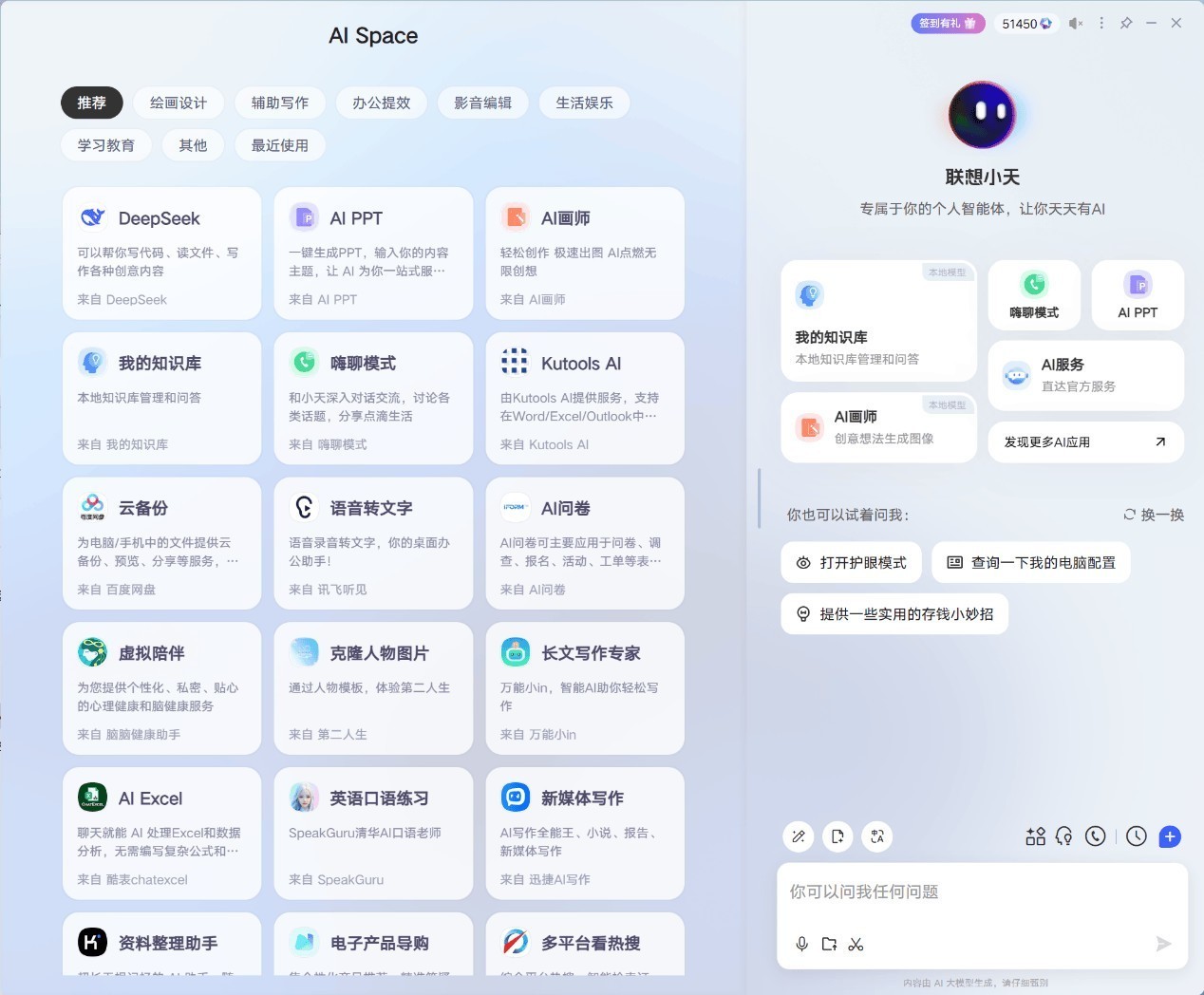Click the folder upload icon in chat input
This screenshot has width=1204, height=995.
click(x=829, y=944)
